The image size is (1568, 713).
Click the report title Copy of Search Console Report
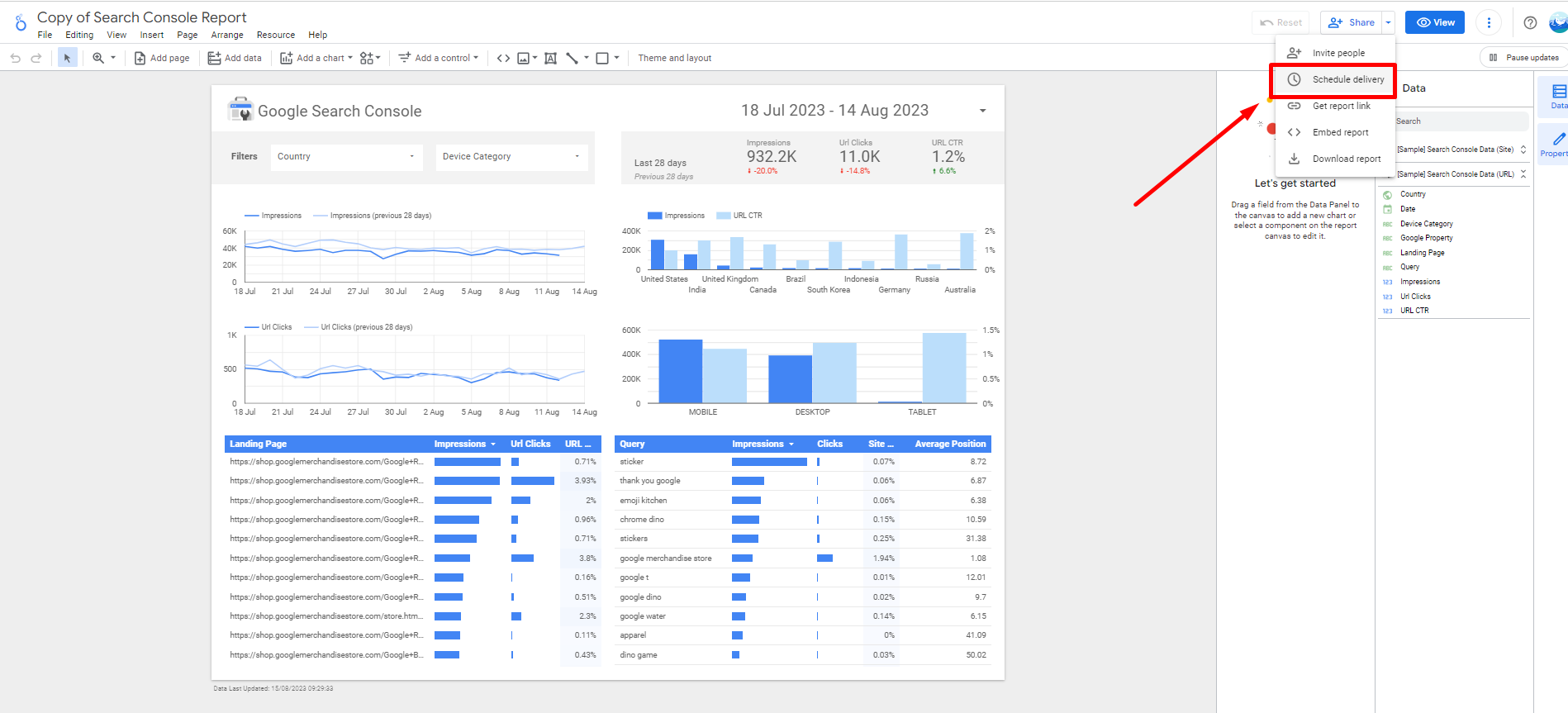coord(142,17)
